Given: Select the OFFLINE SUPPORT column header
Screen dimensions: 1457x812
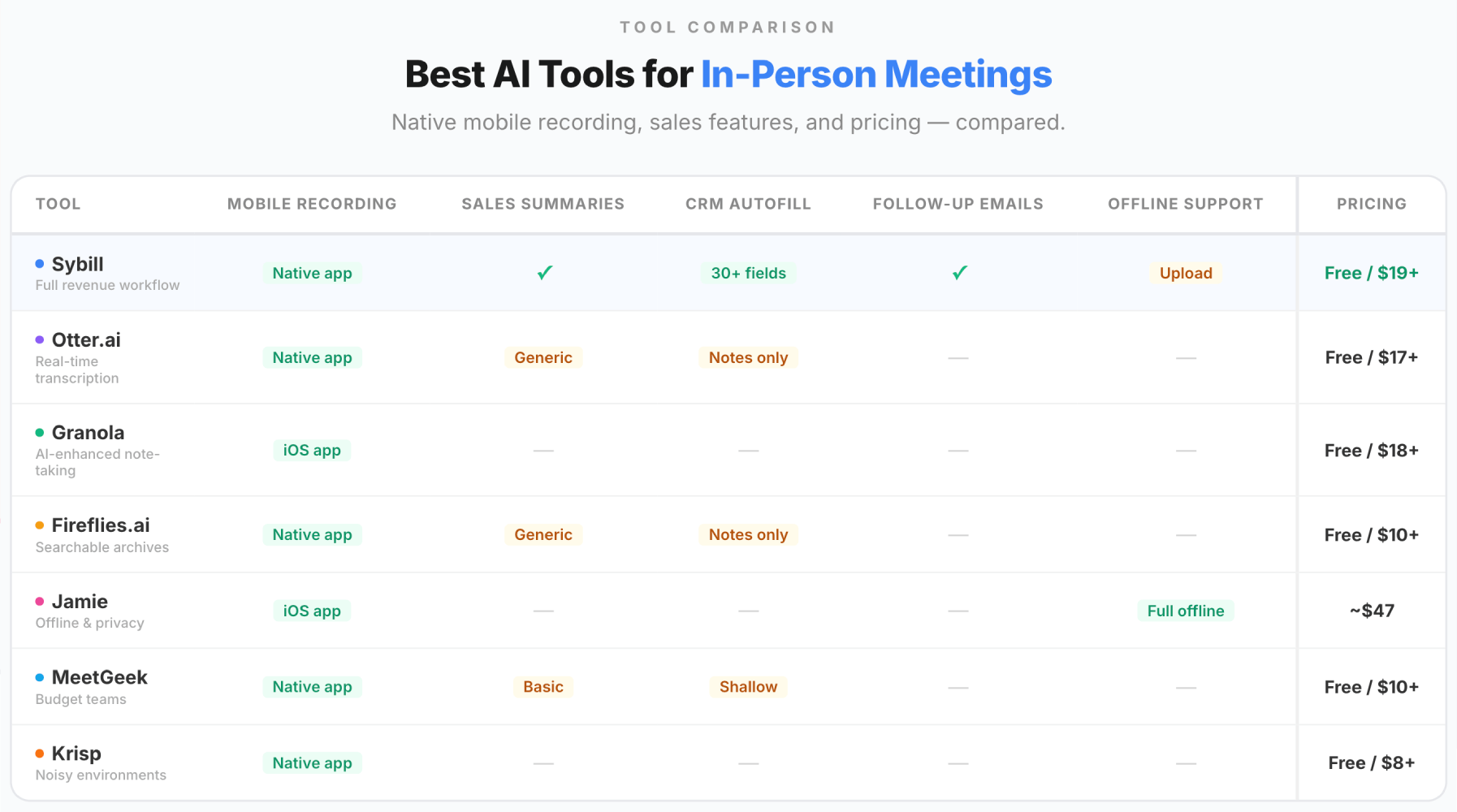Looking at the screenshot, I should 1186,204.
